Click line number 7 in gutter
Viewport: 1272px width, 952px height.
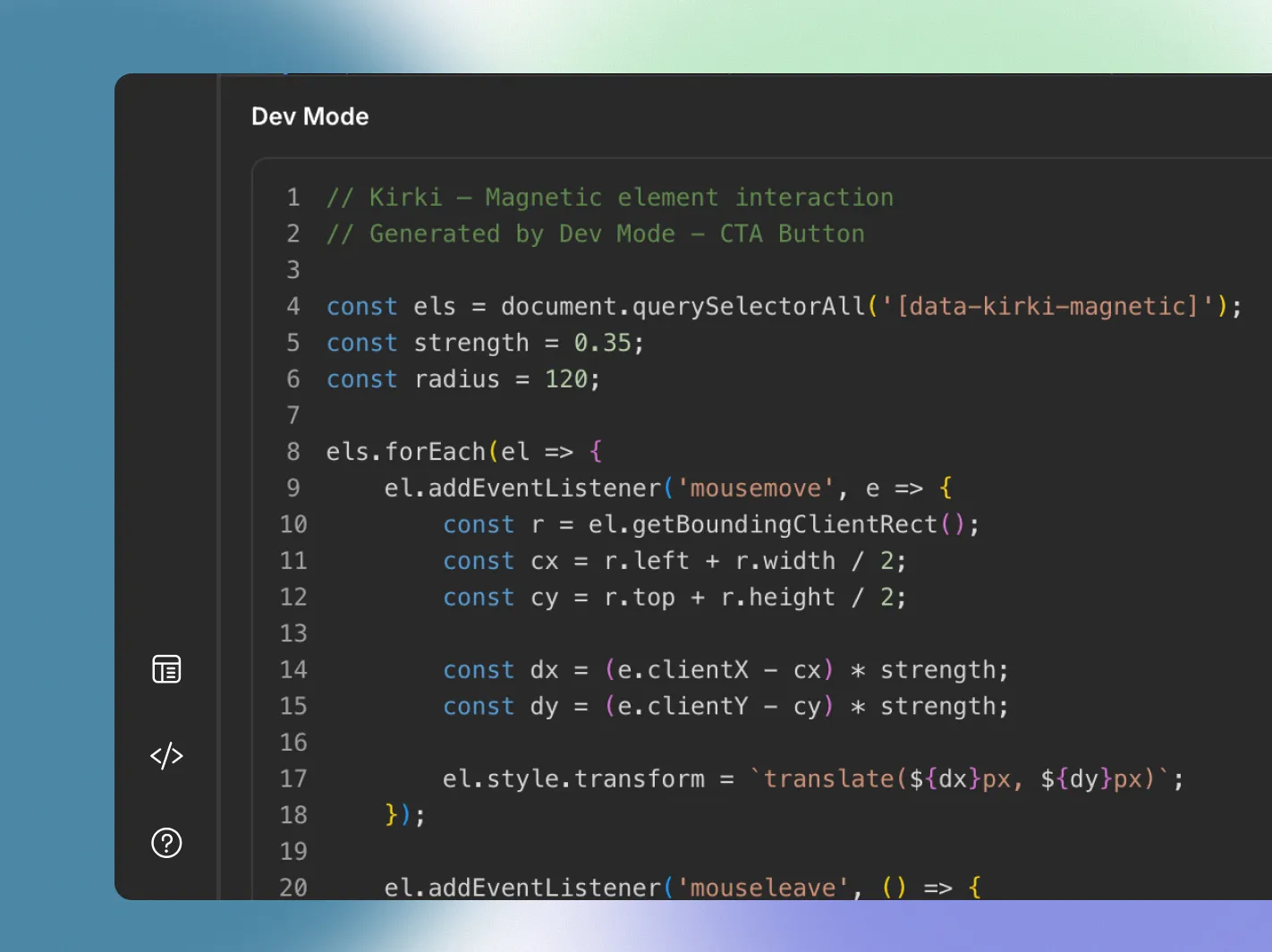pos(293,415)
